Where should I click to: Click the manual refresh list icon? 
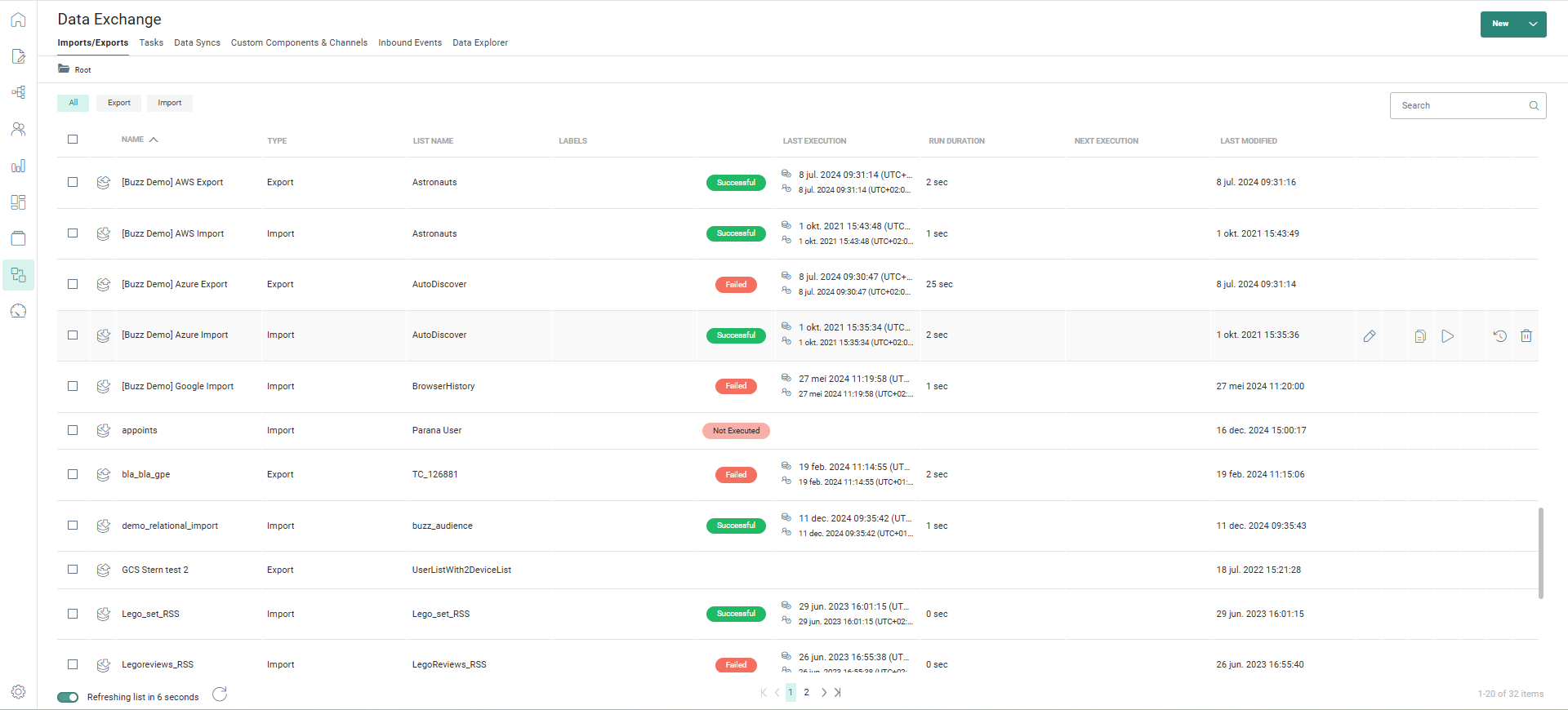(x=220, y=694)
